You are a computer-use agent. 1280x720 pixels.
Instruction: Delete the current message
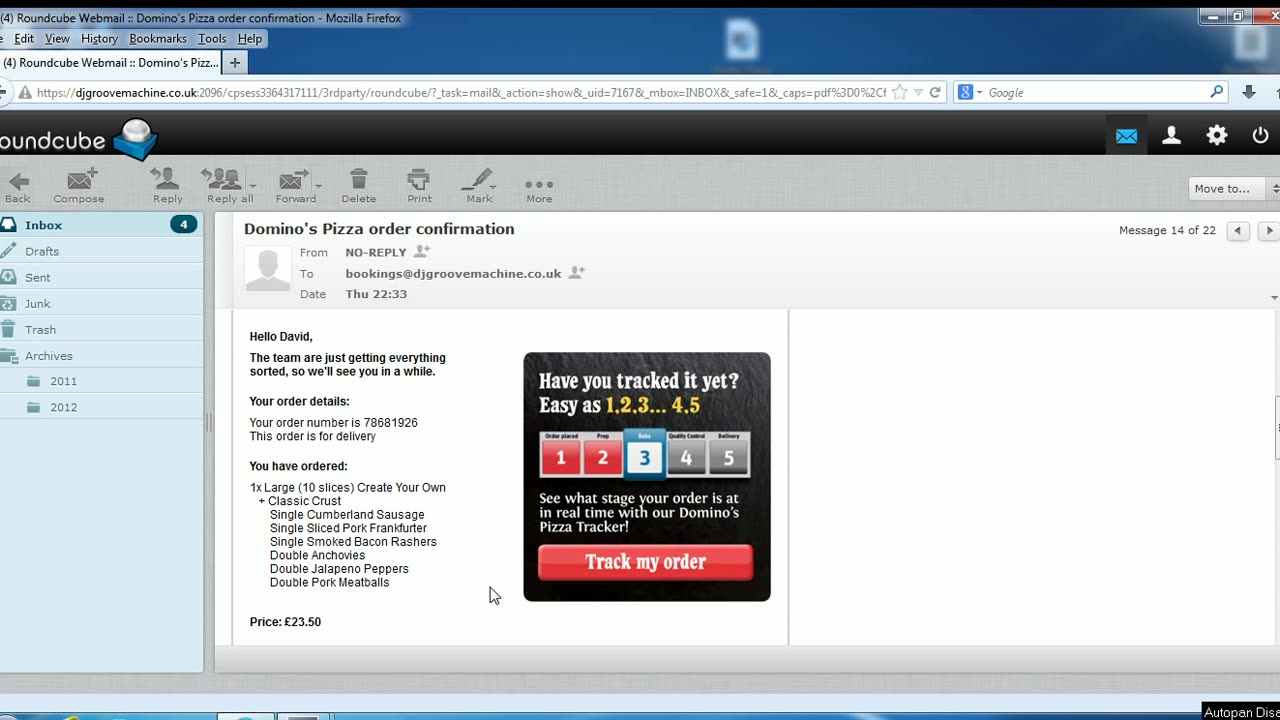click(x=359, y=185)
